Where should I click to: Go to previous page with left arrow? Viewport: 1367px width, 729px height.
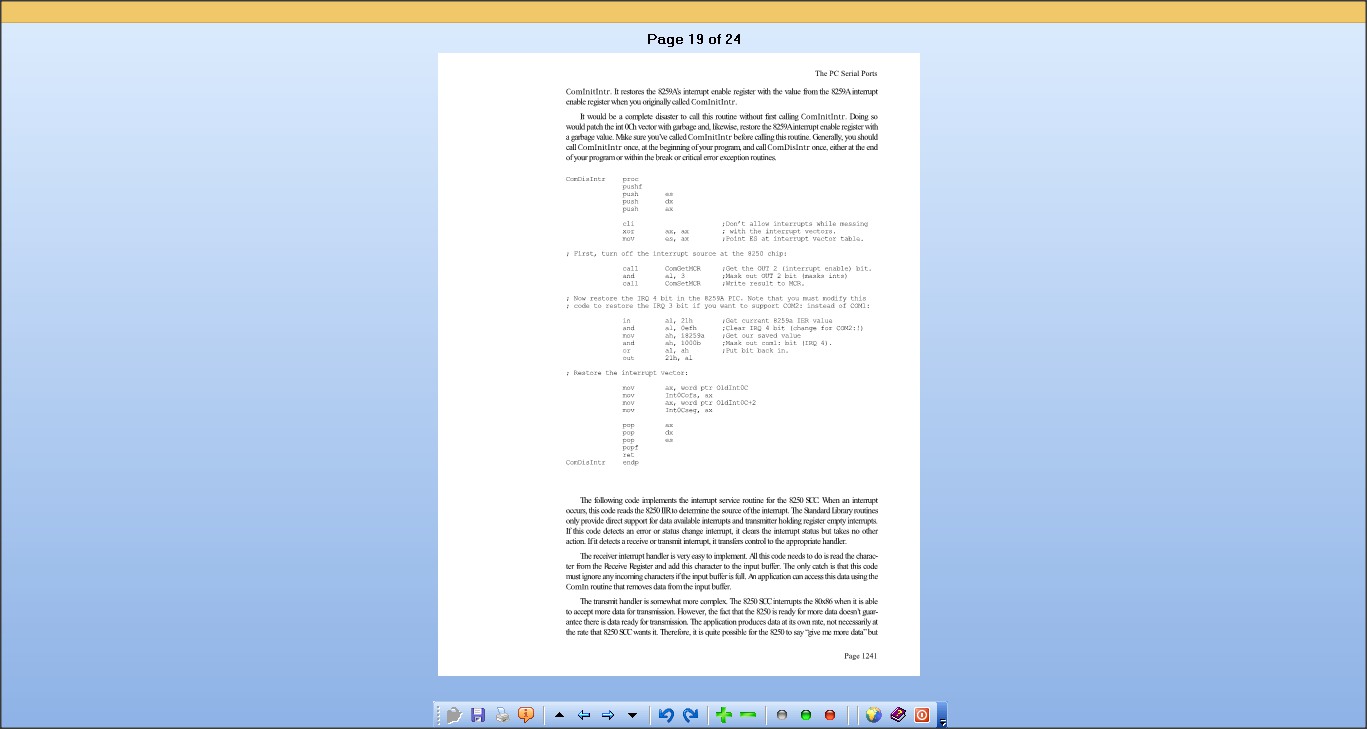[583, 715]
